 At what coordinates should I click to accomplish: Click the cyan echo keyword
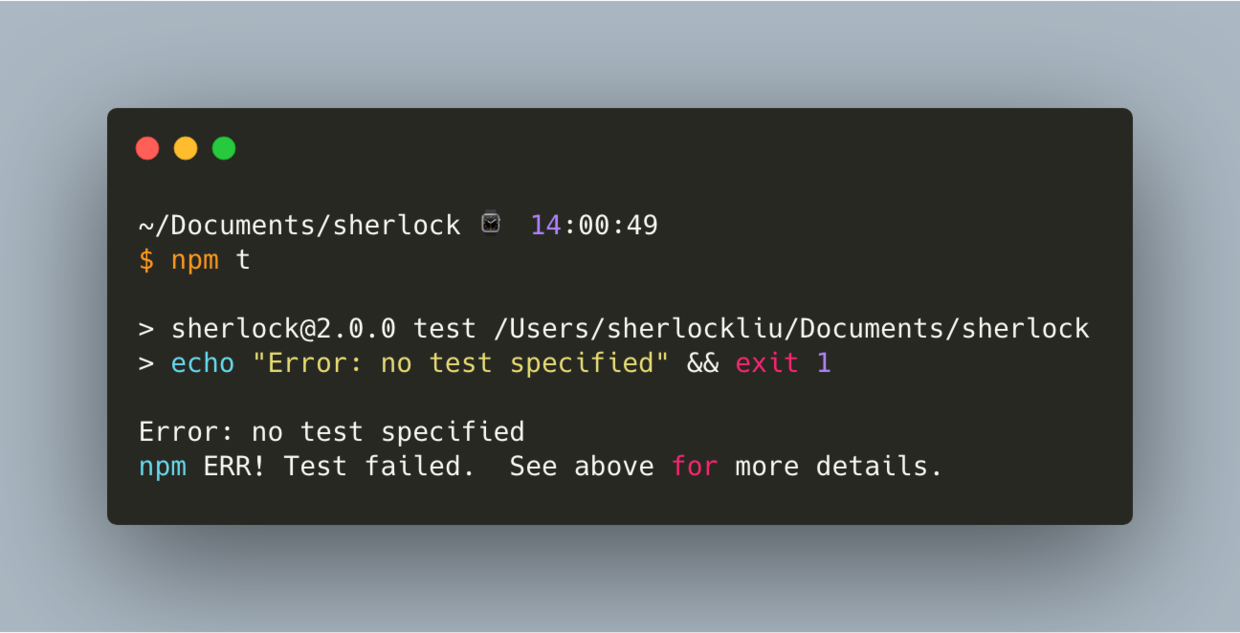[202, 363]
